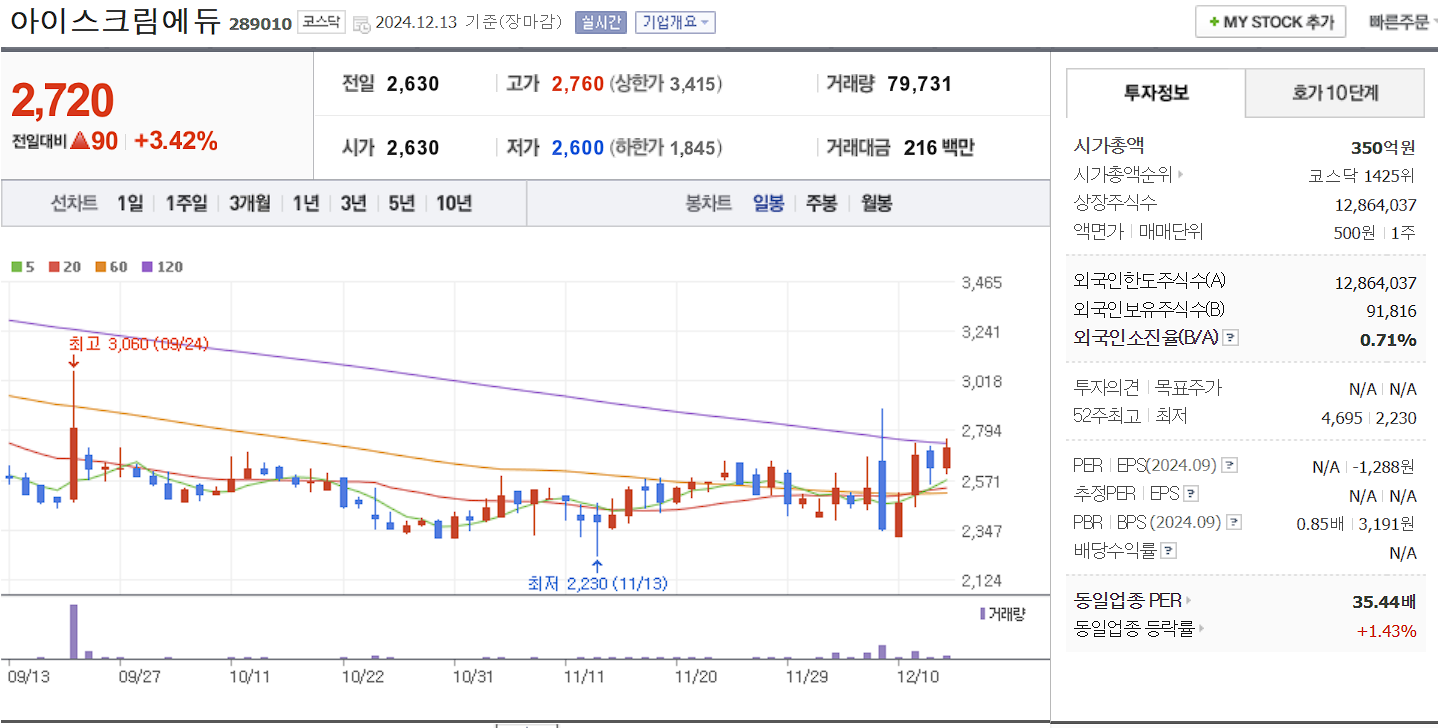The width and height of the screenshot is (1438, 728).
Task: Switch to the 주봉 candlestick chart
Action: 822,204
